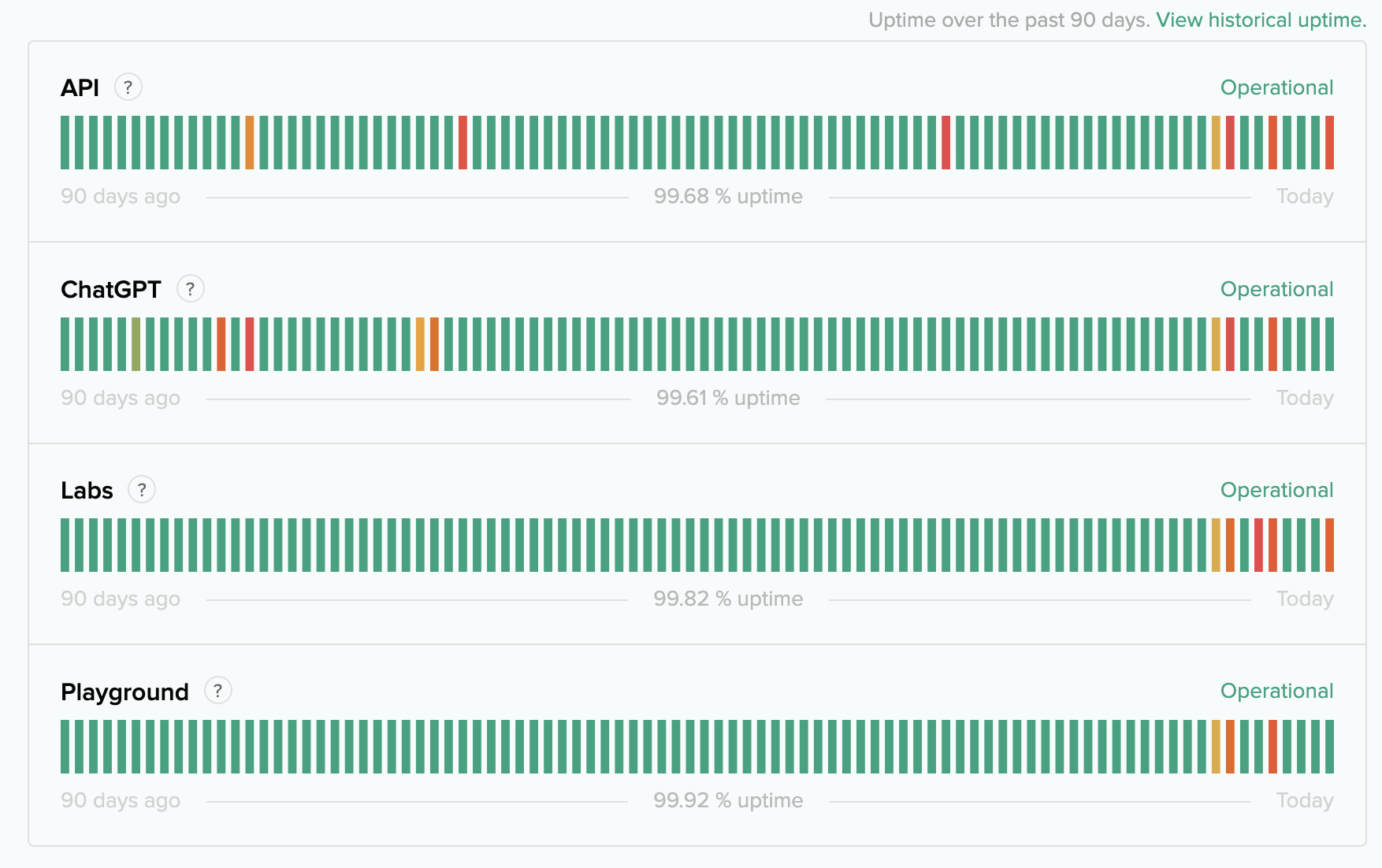
Task: Click the olive-colored day bar in the ChatGPT row
Action: [x=136, y=344]
